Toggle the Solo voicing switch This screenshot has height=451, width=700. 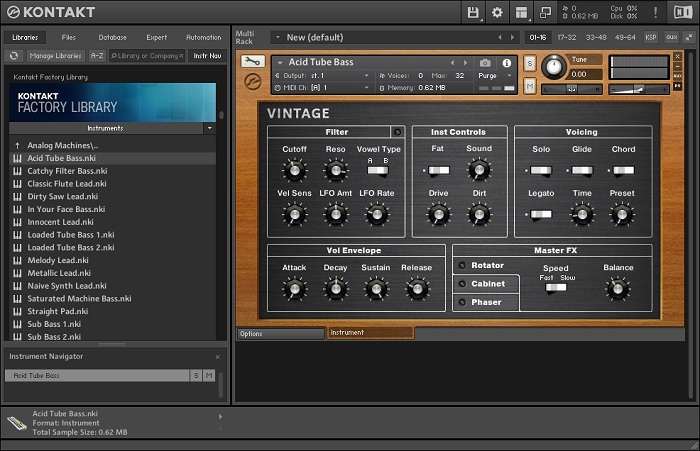[541, 171]
